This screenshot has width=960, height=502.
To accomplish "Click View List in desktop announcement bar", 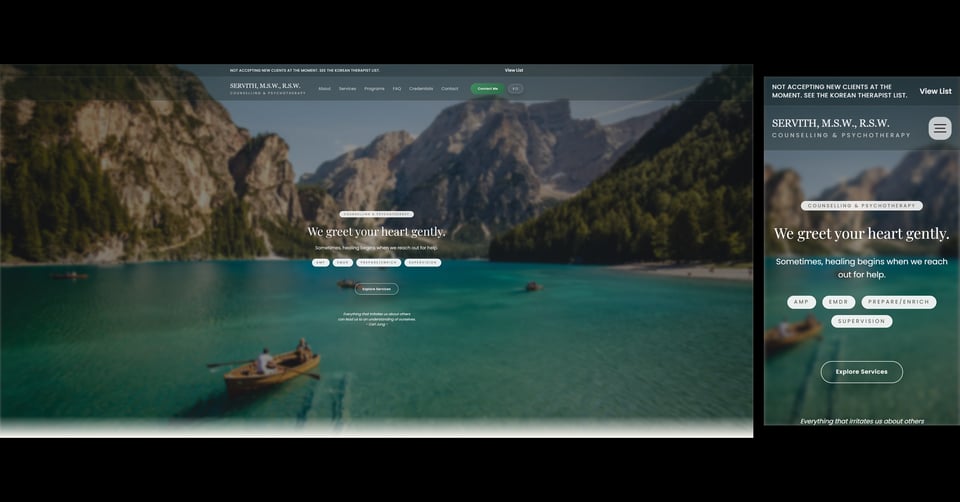I will point(514,70).
